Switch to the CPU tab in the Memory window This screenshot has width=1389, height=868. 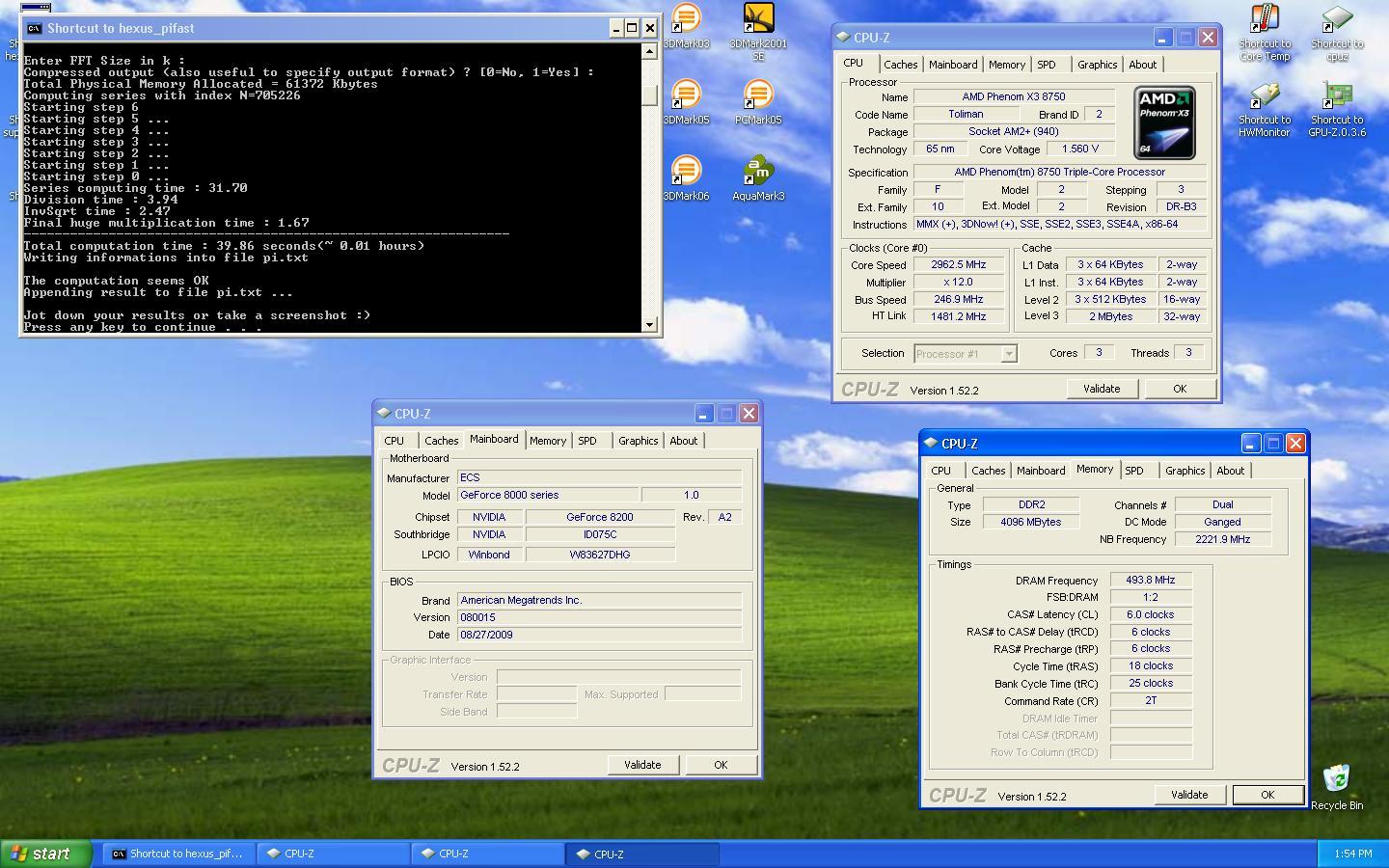pyautogui.click(x=941, y=471)
